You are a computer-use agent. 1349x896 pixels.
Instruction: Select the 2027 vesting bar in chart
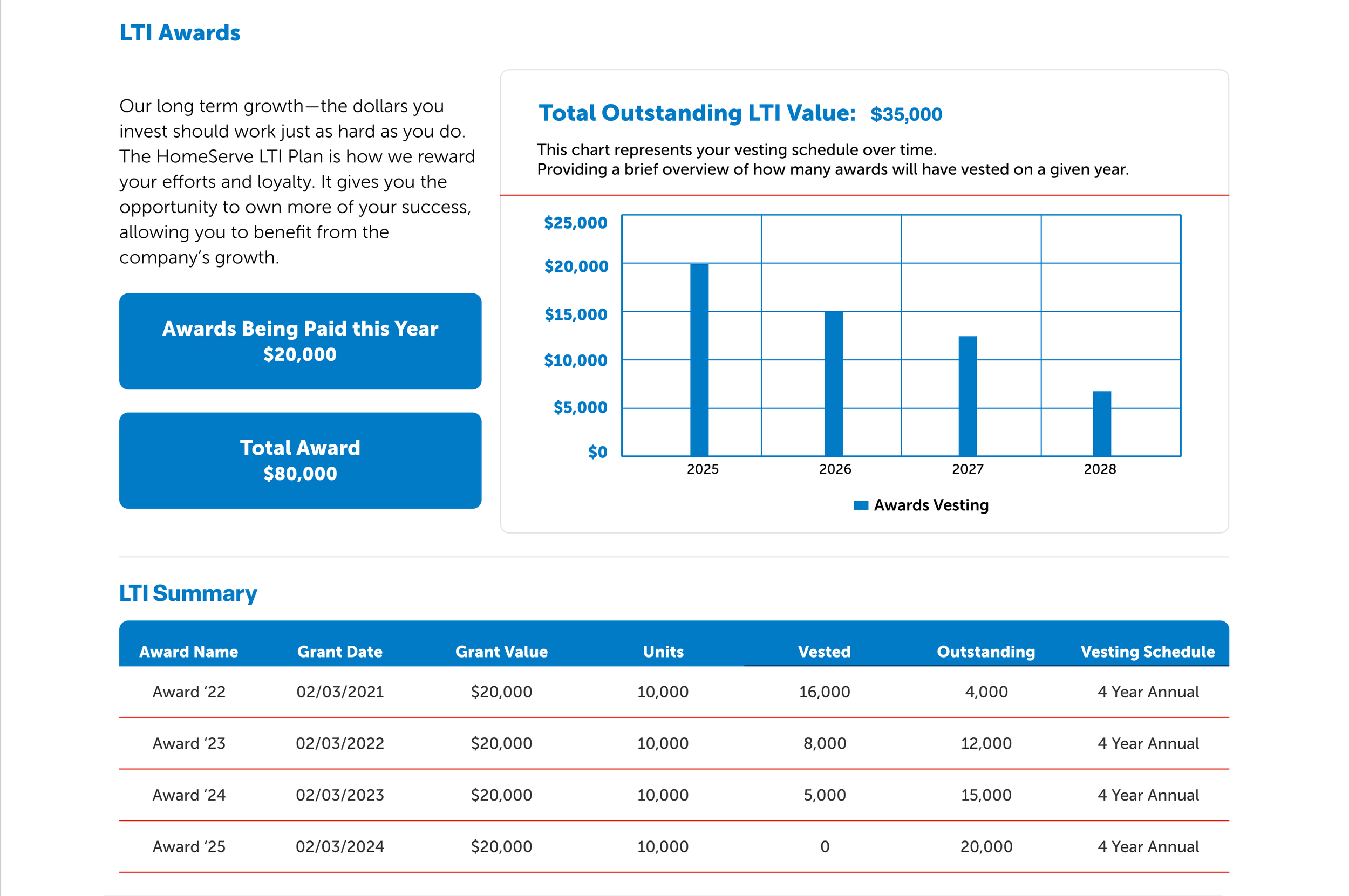967,396
